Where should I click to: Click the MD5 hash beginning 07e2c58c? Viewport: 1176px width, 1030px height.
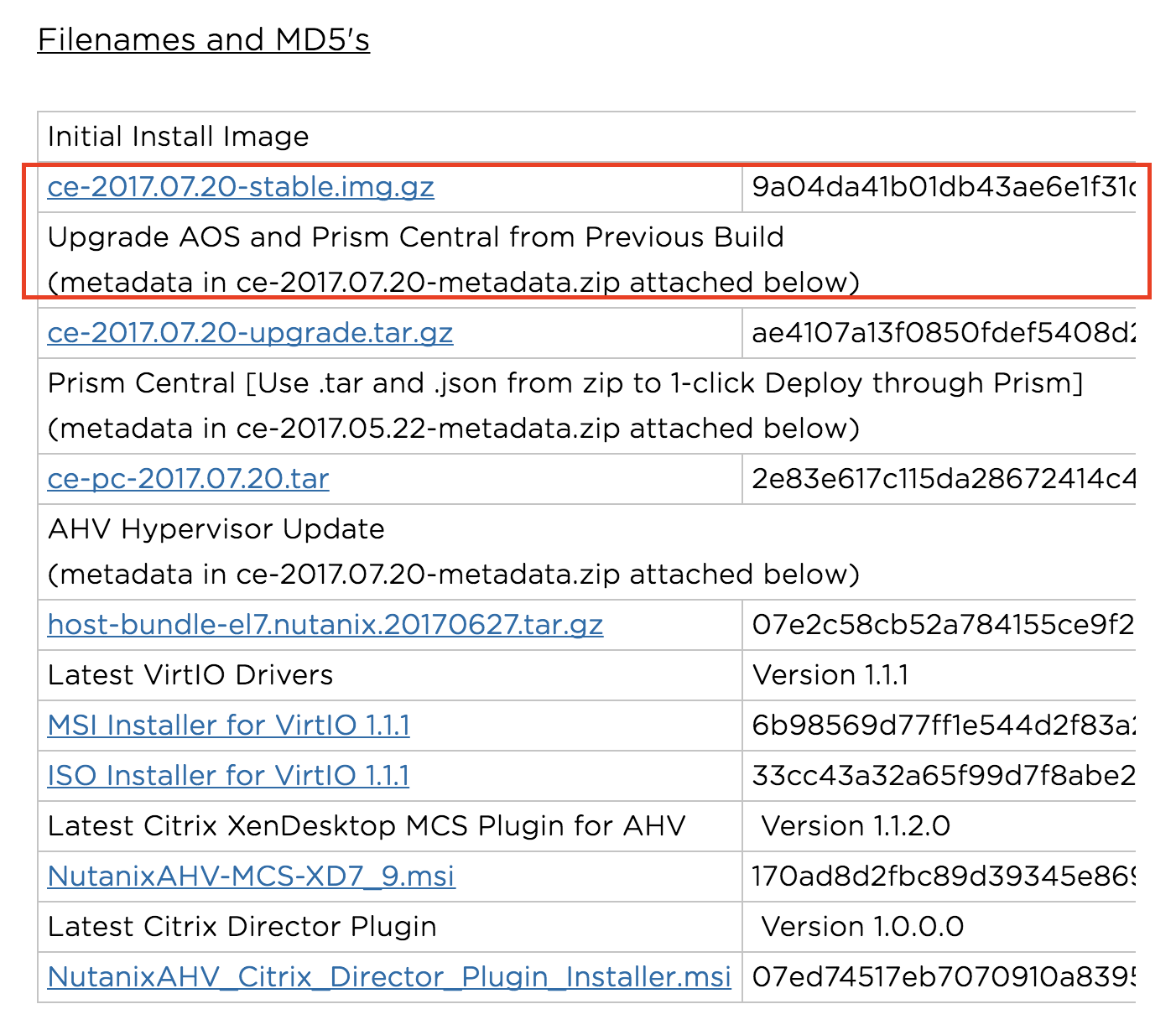click(x=943, y=625)
